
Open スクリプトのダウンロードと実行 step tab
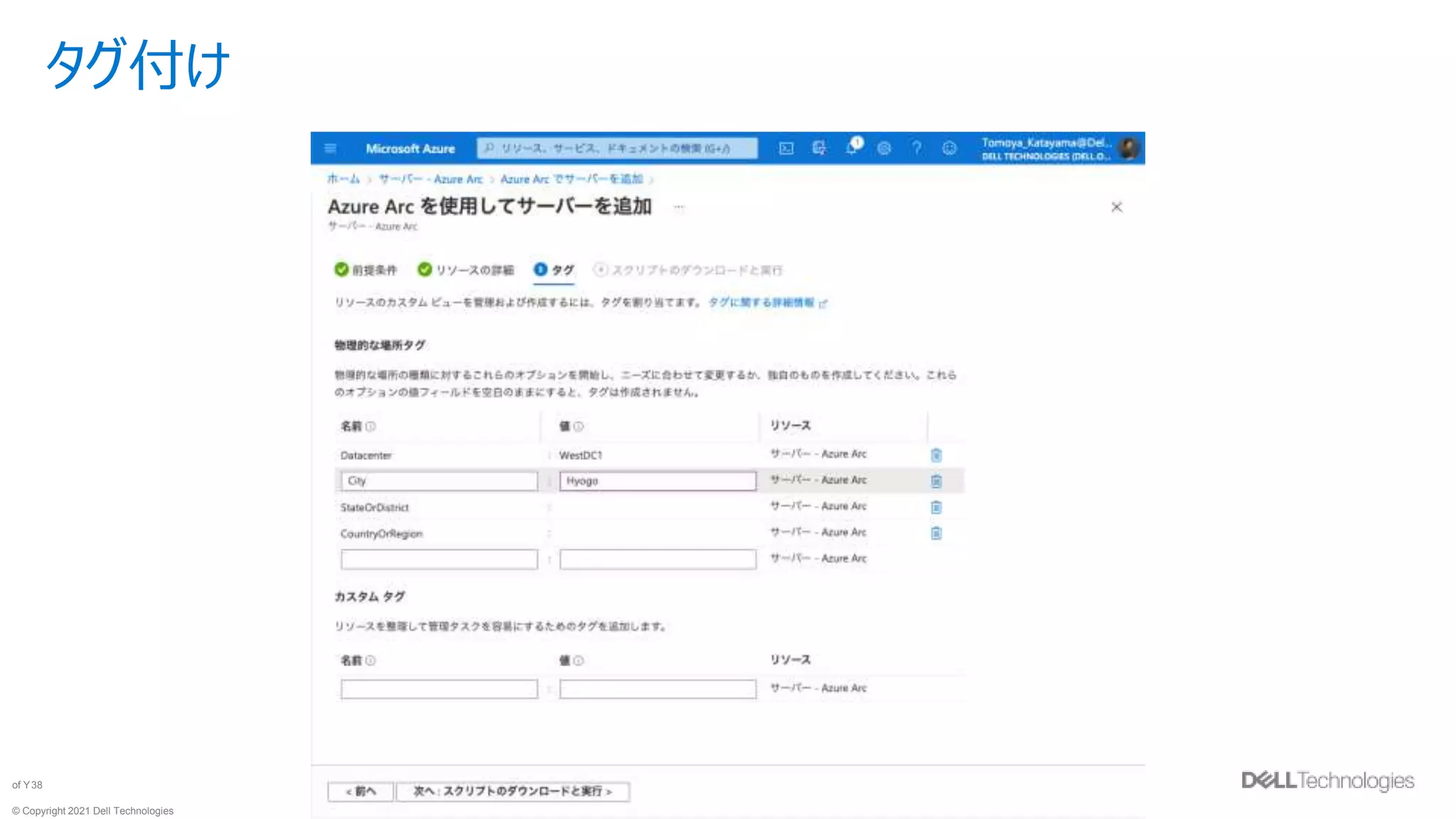point(687,269)
